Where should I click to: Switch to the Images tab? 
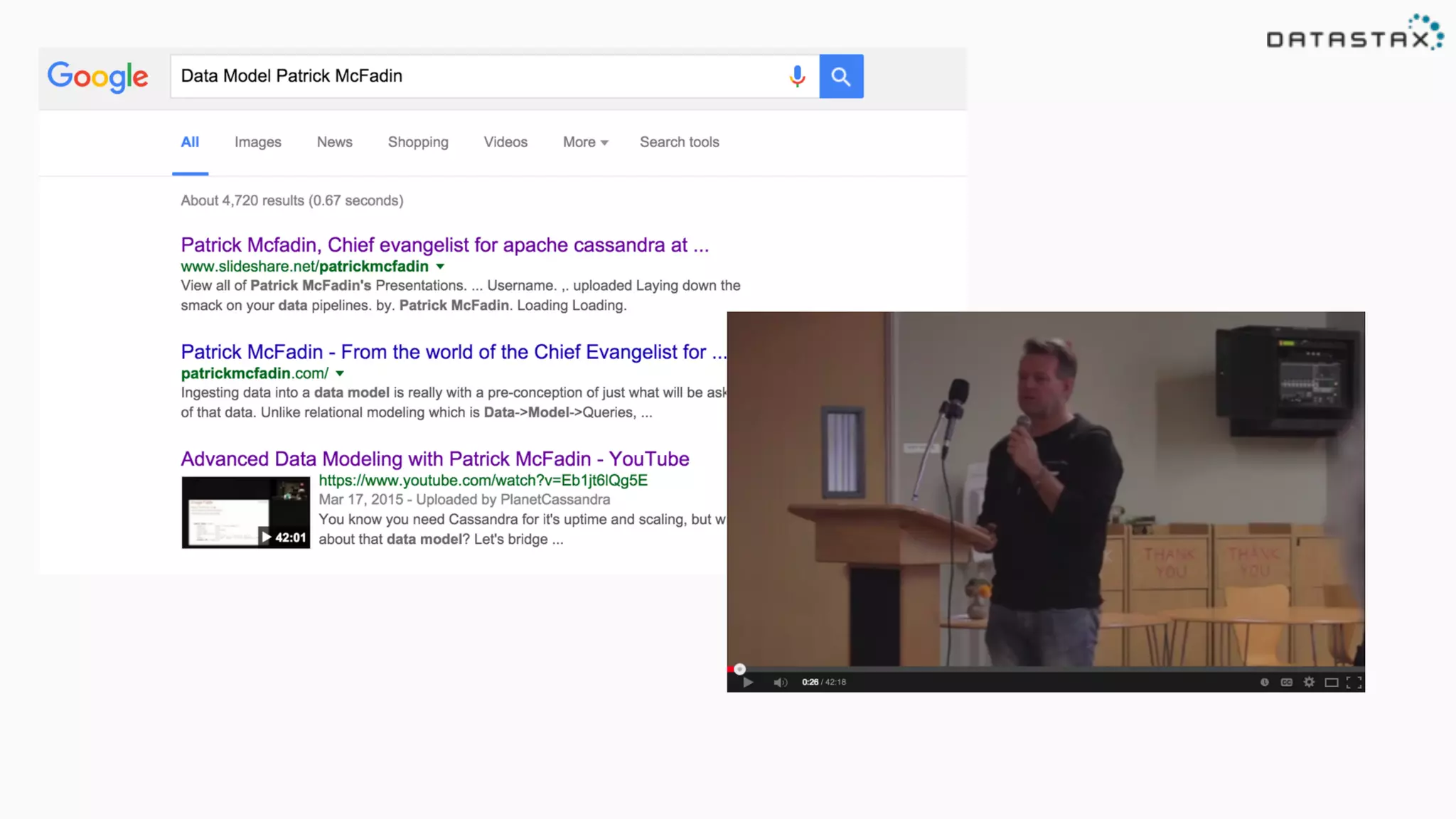[257, 142]
